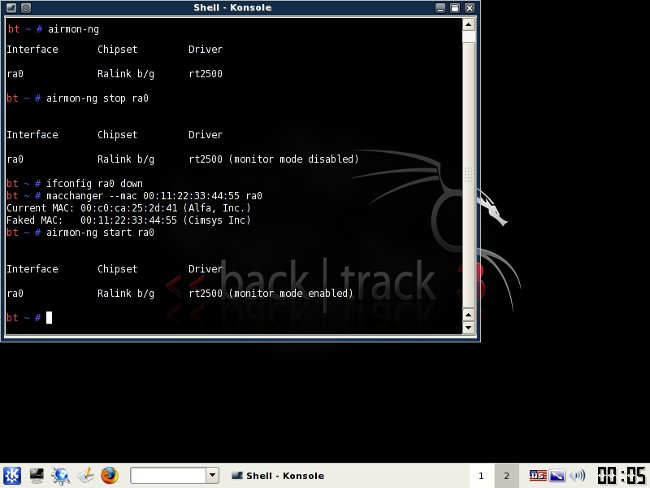Click the text 'airmon-ng stop ra0'
This screenshot has width=650, height=488.
97,99
